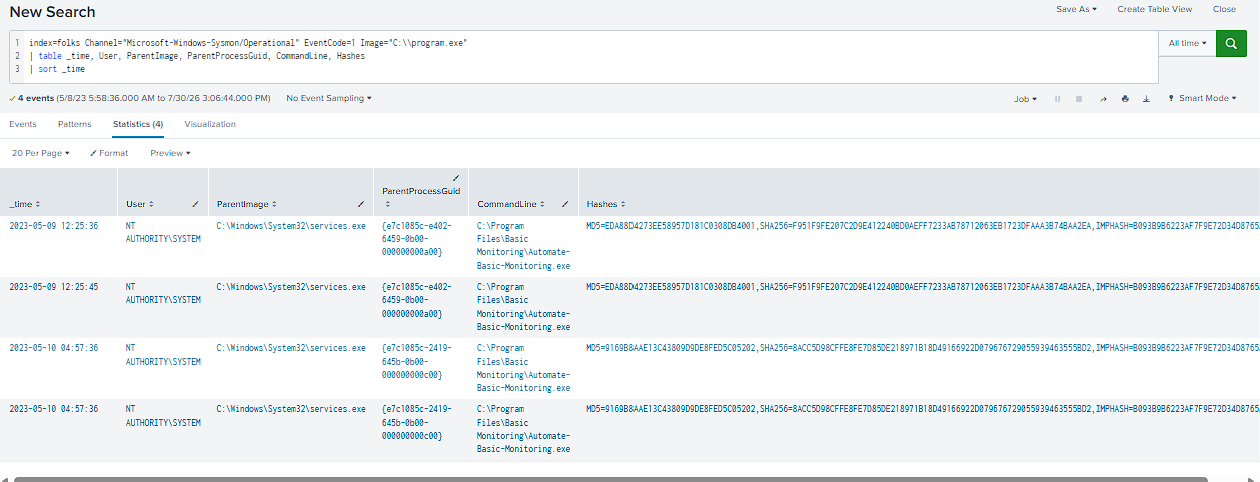Click the Close link at top right
This screenshot has width=1260, height=482.
coord(1224,9)
